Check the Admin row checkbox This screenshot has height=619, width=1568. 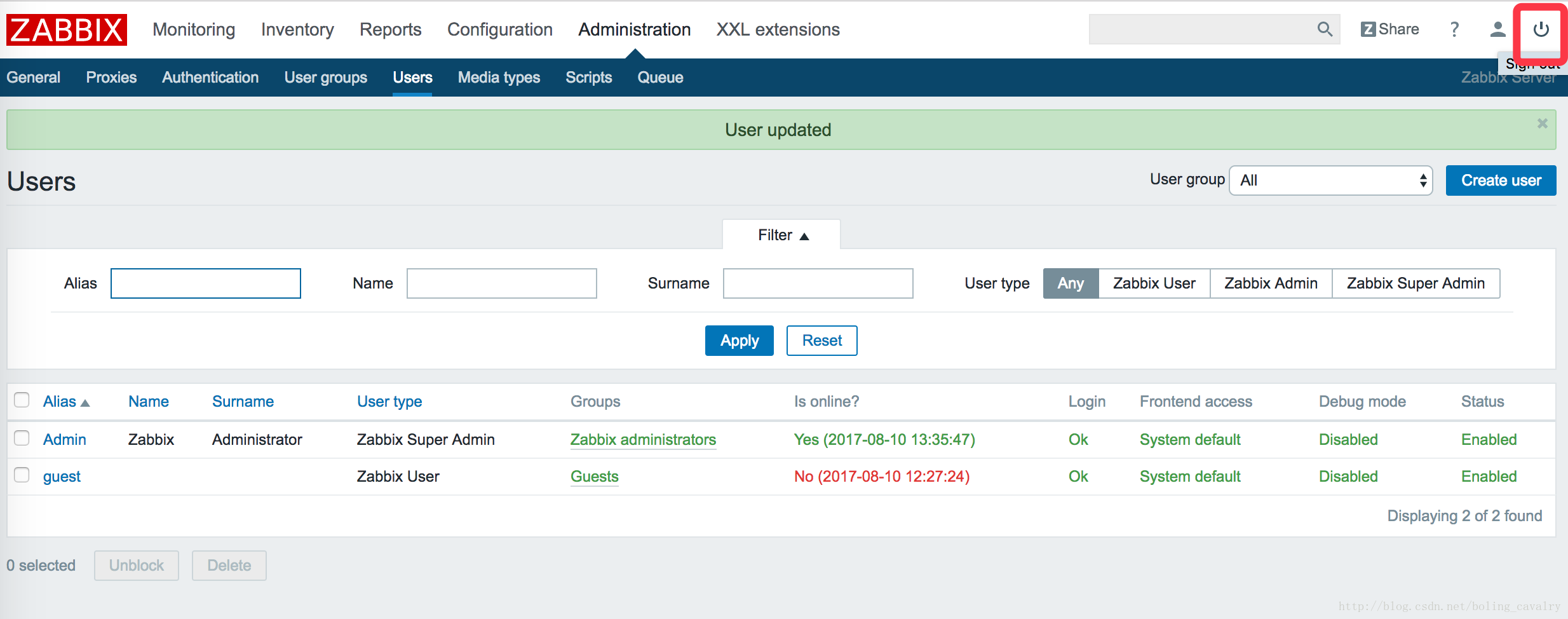click(x=22, y=438)
